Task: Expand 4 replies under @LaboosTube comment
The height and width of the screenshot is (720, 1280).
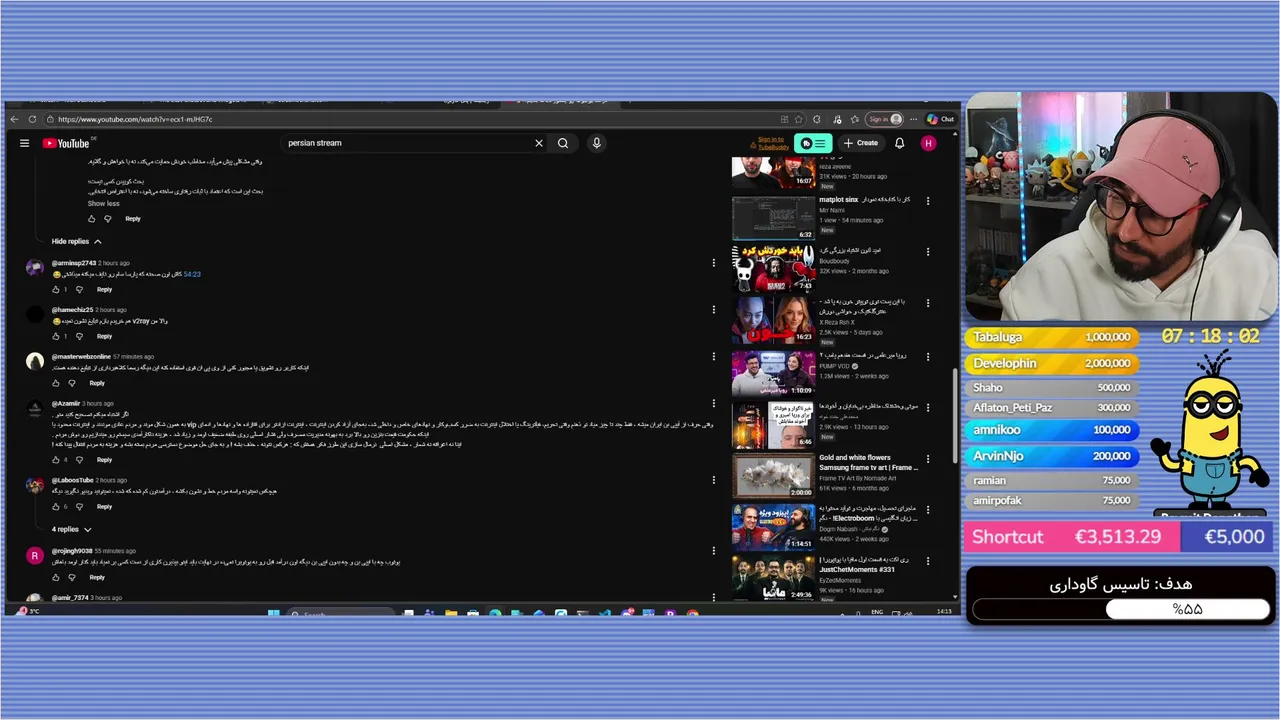Action: coord(72,529)
